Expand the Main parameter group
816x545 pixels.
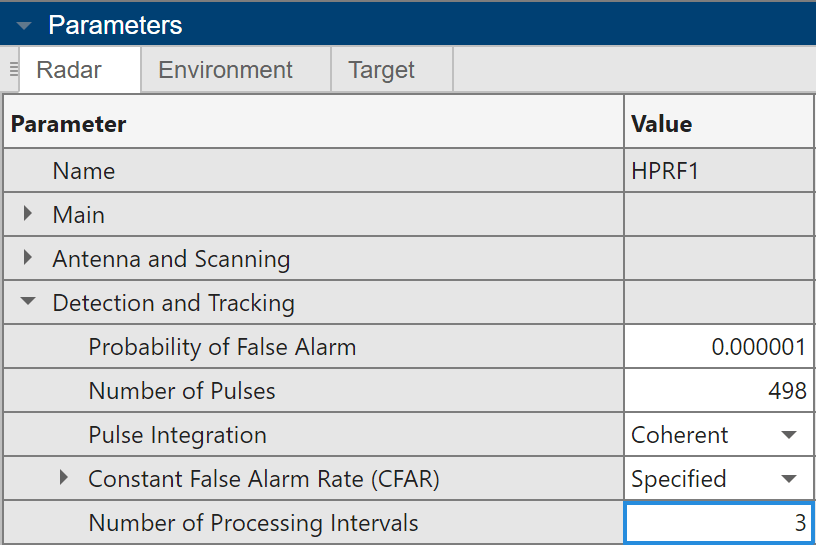pyautogui.click(x=29, y=214)
